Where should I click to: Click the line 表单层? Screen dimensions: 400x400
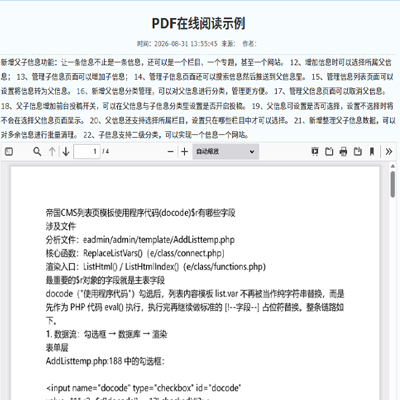pos(57,348)
